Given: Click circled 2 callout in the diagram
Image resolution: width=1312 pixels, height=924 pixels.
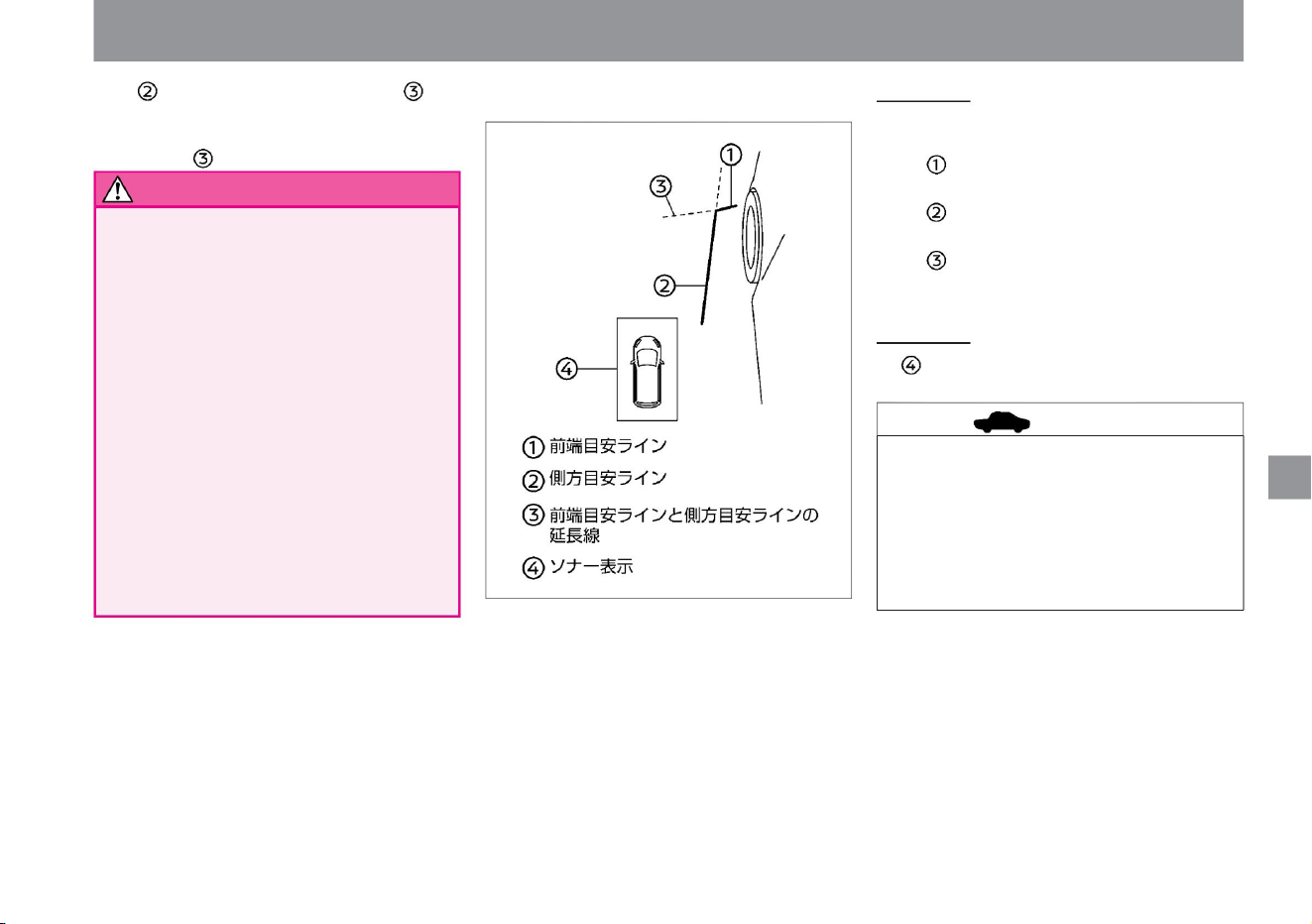Looking at the screenshot, I should [664, 286].
